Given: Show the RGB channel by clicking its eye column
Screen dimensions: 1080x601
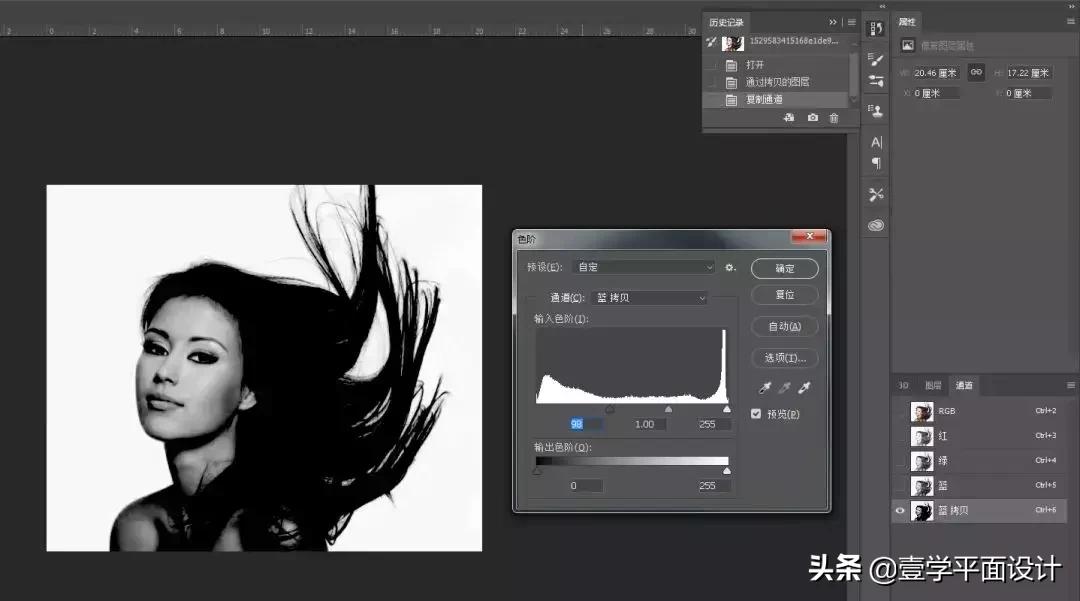Looking at the screenshot, I should pyautogui.click(x=899, y=411).
